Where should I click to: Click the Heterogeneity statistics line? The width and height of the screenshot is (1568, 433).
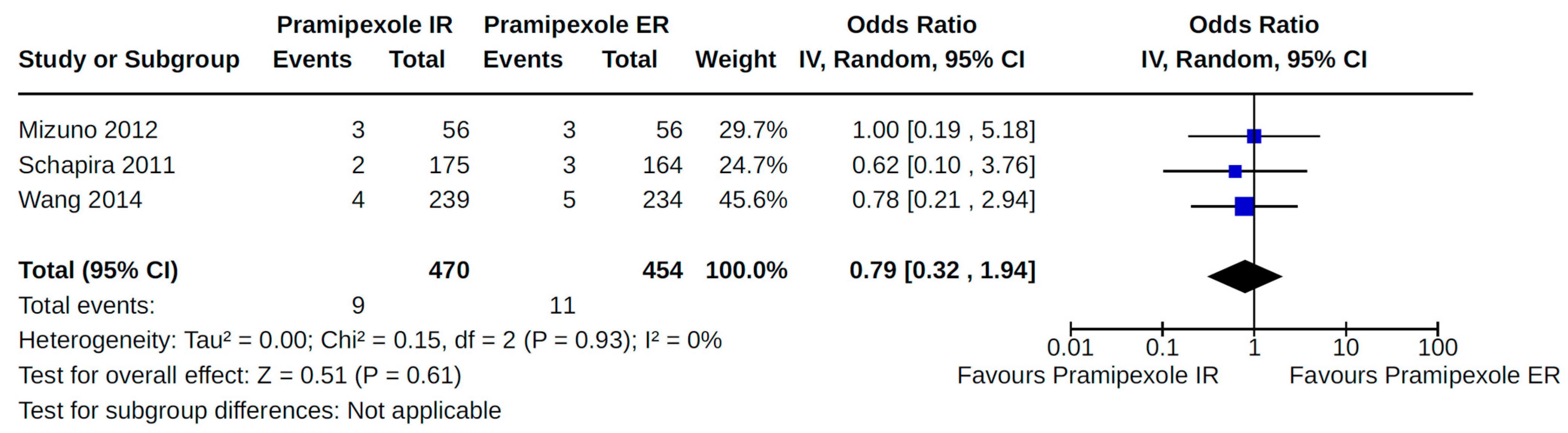click(x=369, y=340)
